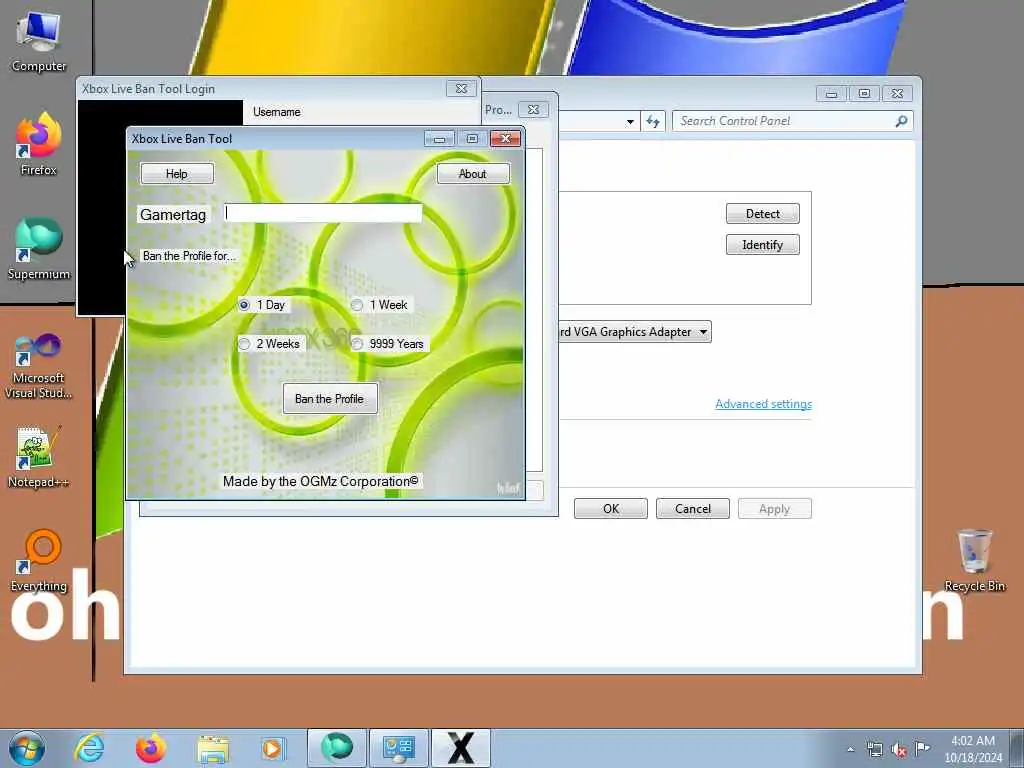Open the Notepad++ desktop shortcut
This screenshot has width=1024, height=768.
tap(39, 457)
